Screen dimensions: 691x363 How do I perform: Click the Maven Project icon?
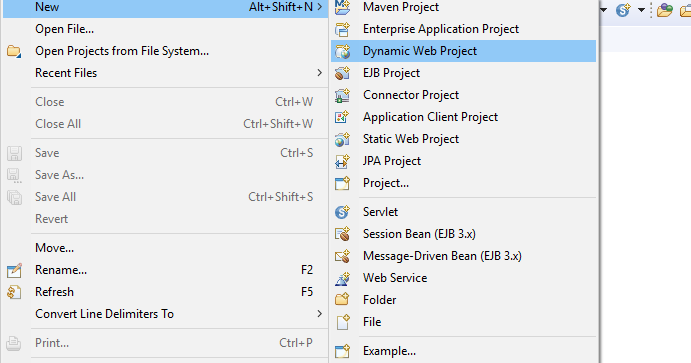coord(342,7)
